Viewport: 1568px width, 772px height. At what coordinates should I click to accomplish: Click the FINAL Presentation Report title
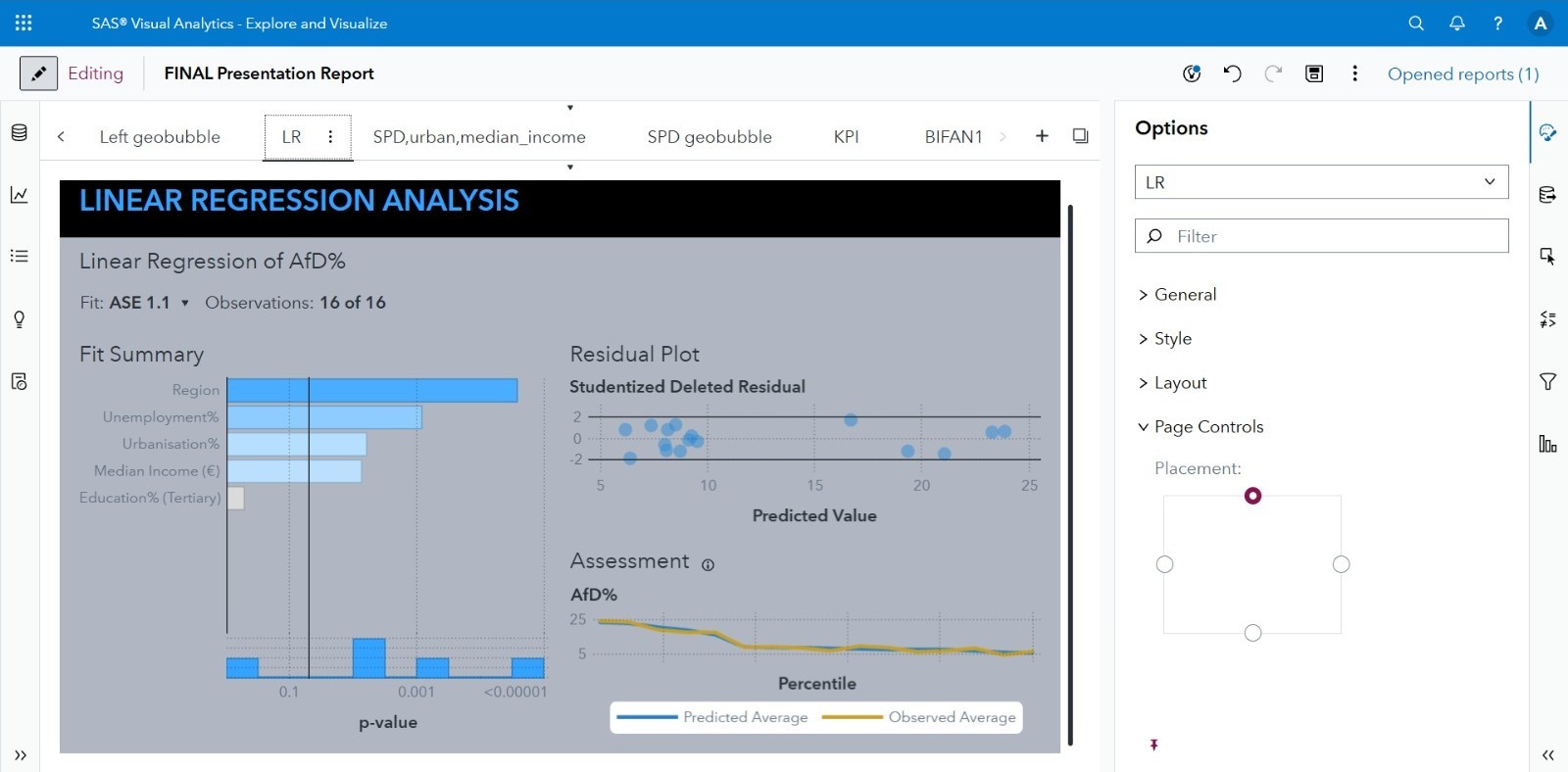point(269,73)
